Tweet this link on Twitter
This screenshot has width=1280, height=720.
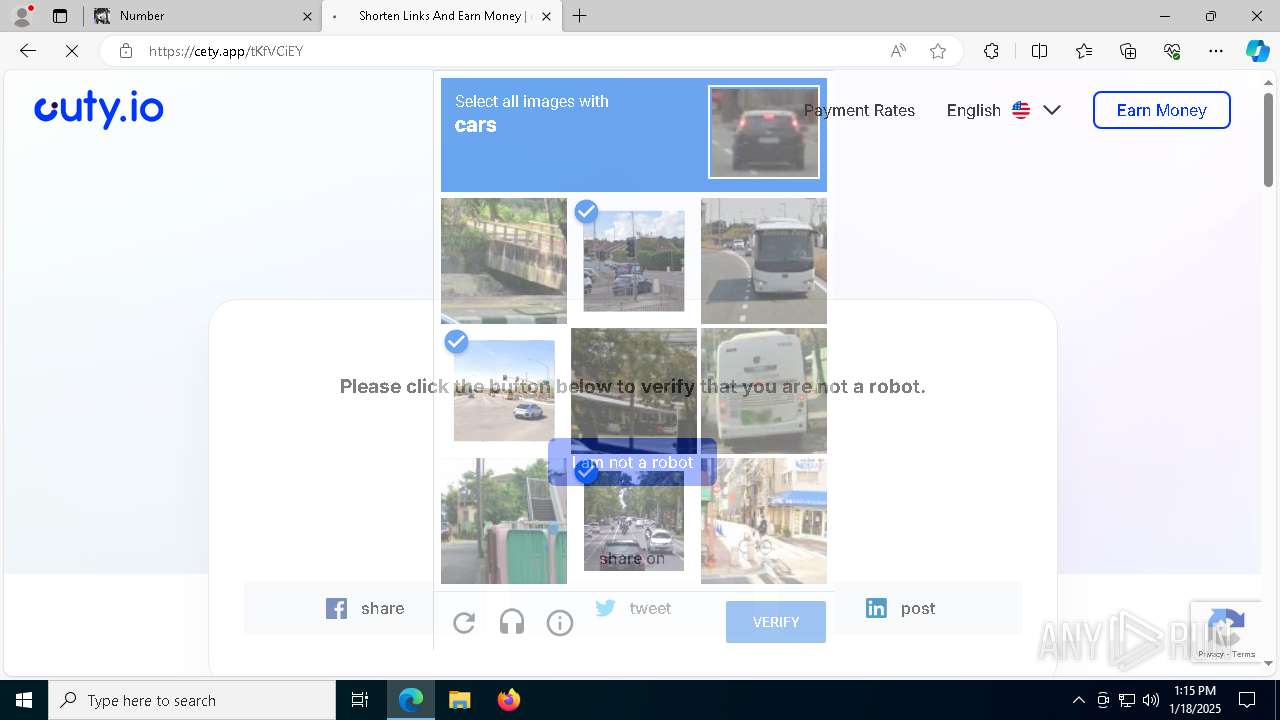tap(633, 608)
